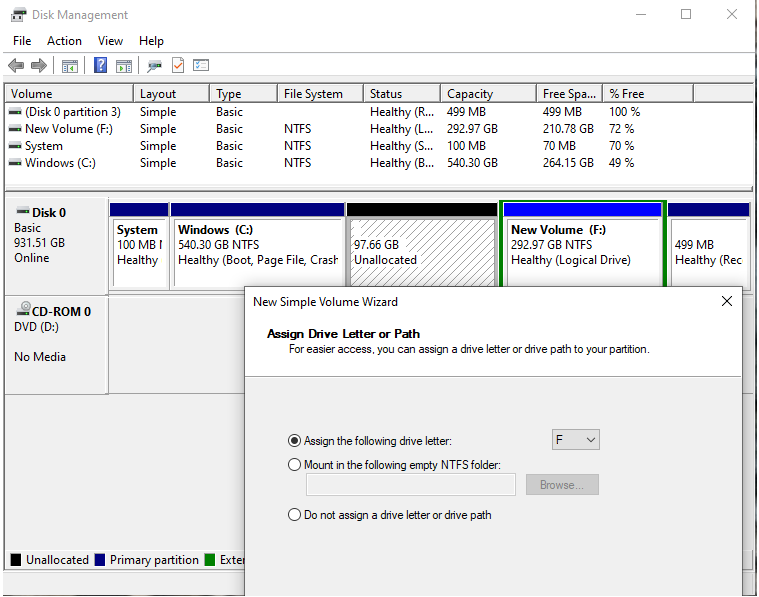Select Assign the following drive letter option
Viewport: 759px width, 597px height.
coord(294,441)
